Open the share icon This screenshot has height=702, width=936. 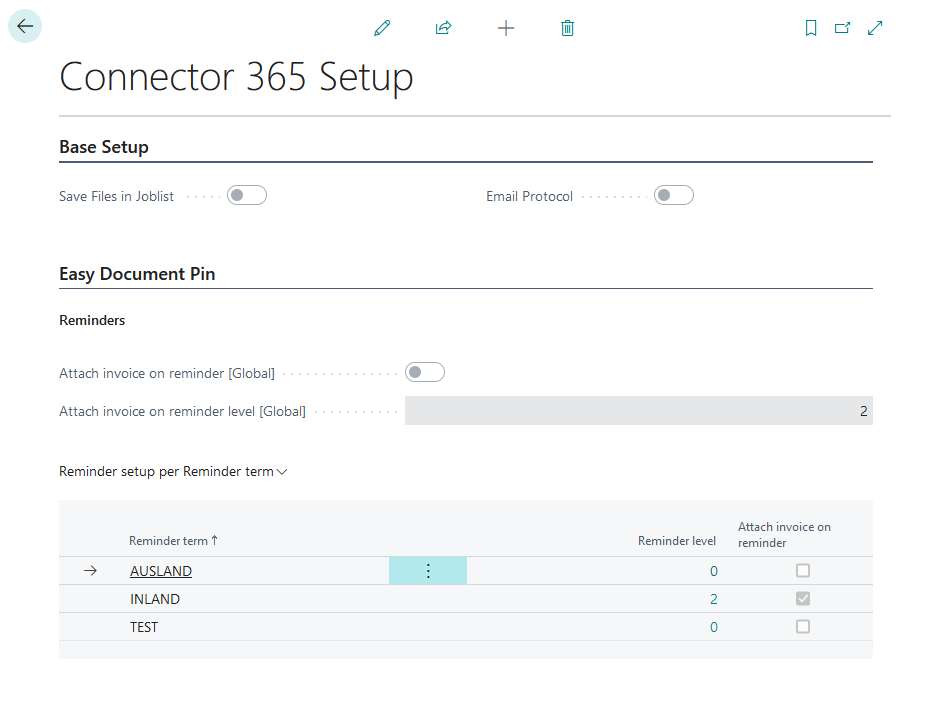click(x=444, y=28)
